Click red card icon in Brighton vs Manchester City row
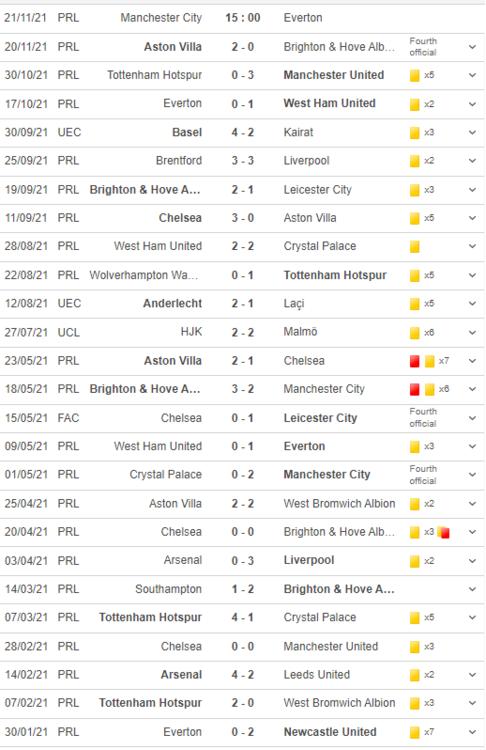The width and height of the screenshot is (486, 750). (415, 389)
